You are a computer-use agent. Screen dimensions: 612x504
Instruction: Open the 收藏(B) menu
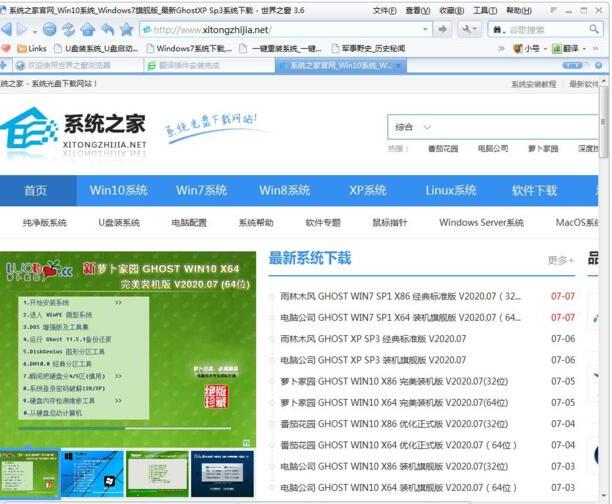[452, 11]
